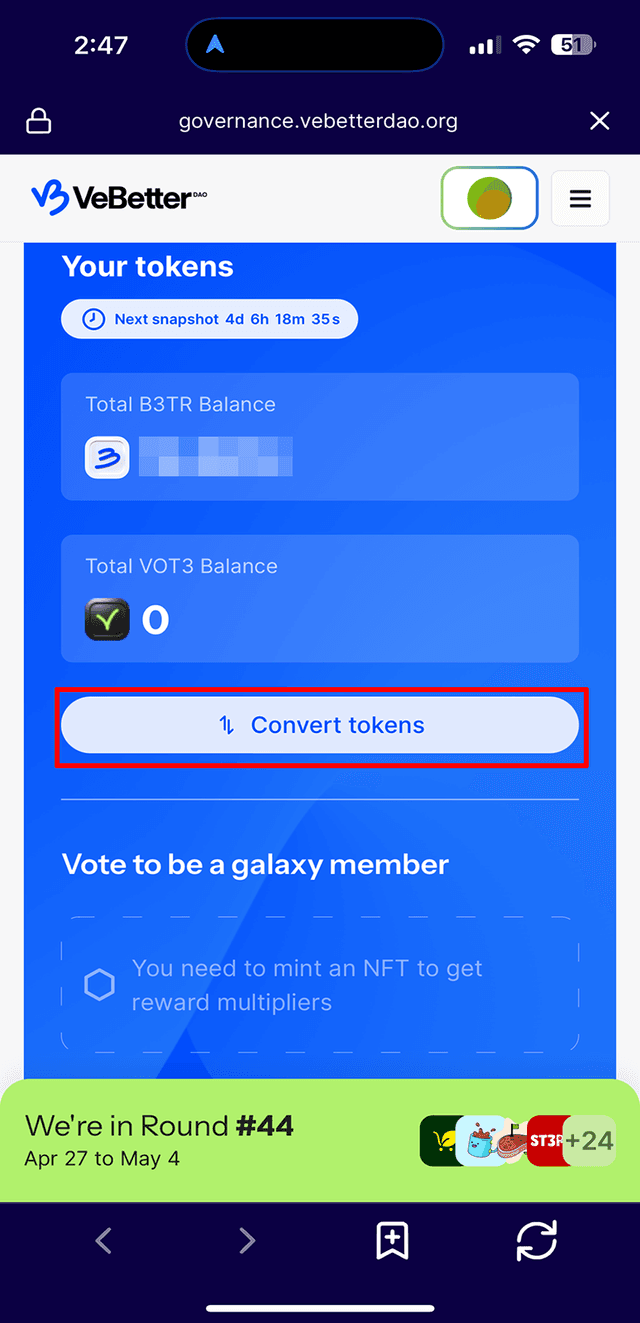
Task: Tap the VOT3 token icon
Action: (107, 619)
